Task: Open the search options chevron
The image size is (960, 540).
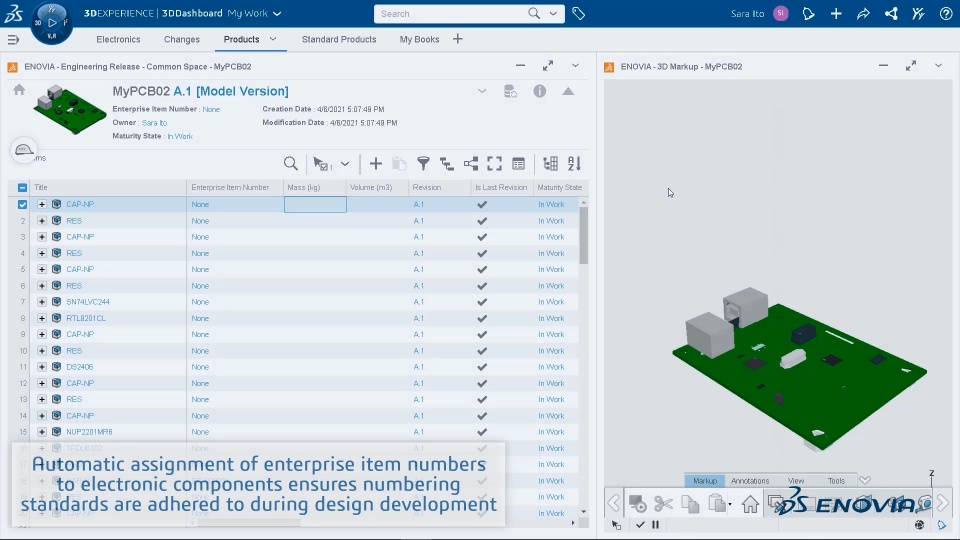Action: pos(553,13)
